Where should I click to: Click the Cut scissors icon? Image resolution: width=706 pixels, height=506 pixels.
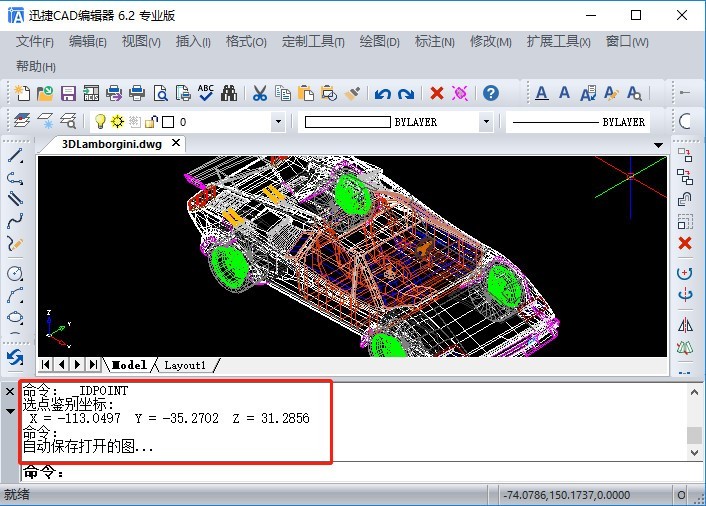coord(259,93)
